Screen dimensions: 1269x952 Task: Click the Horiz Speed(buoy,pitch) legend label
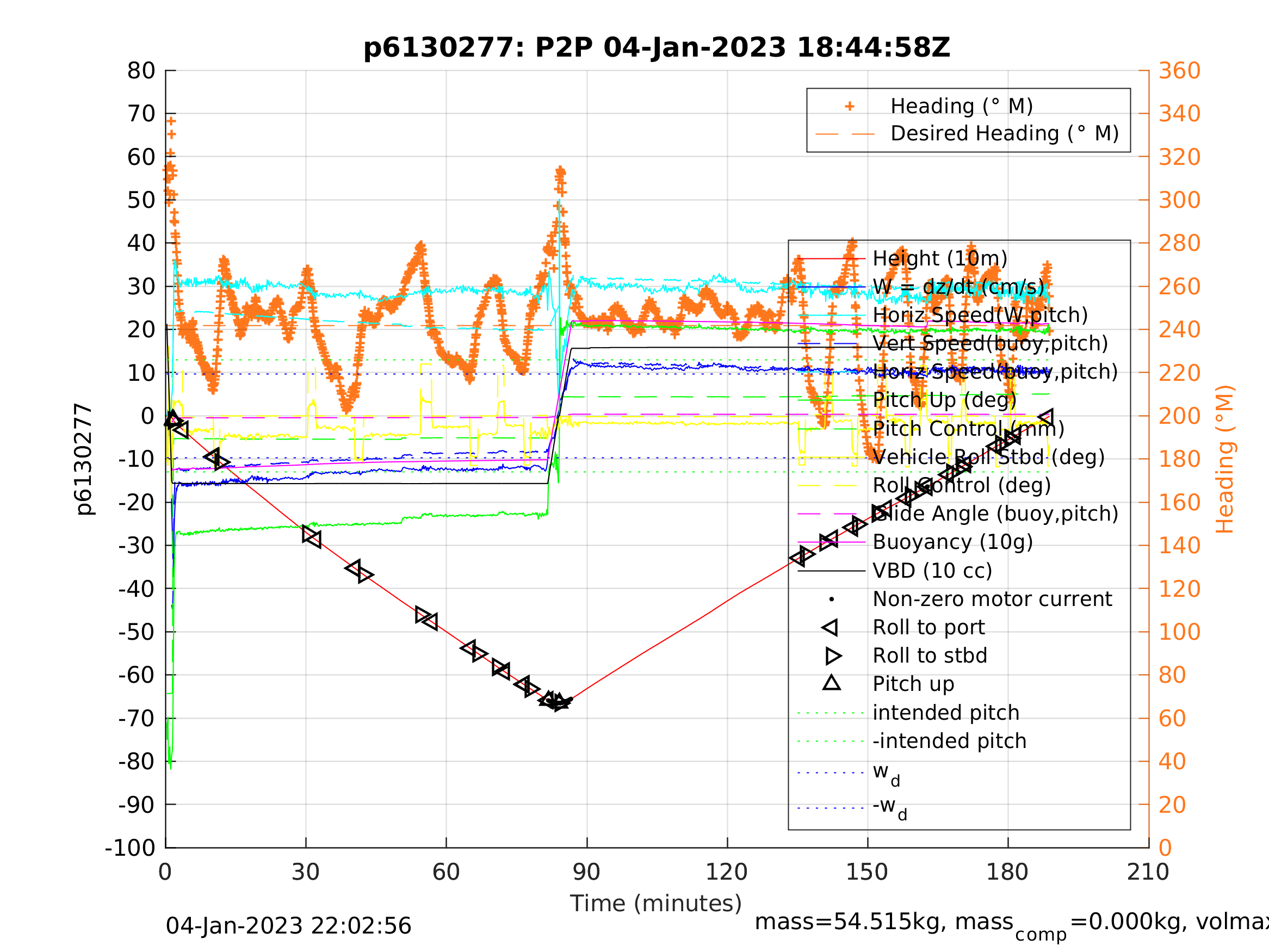point(995,372)
